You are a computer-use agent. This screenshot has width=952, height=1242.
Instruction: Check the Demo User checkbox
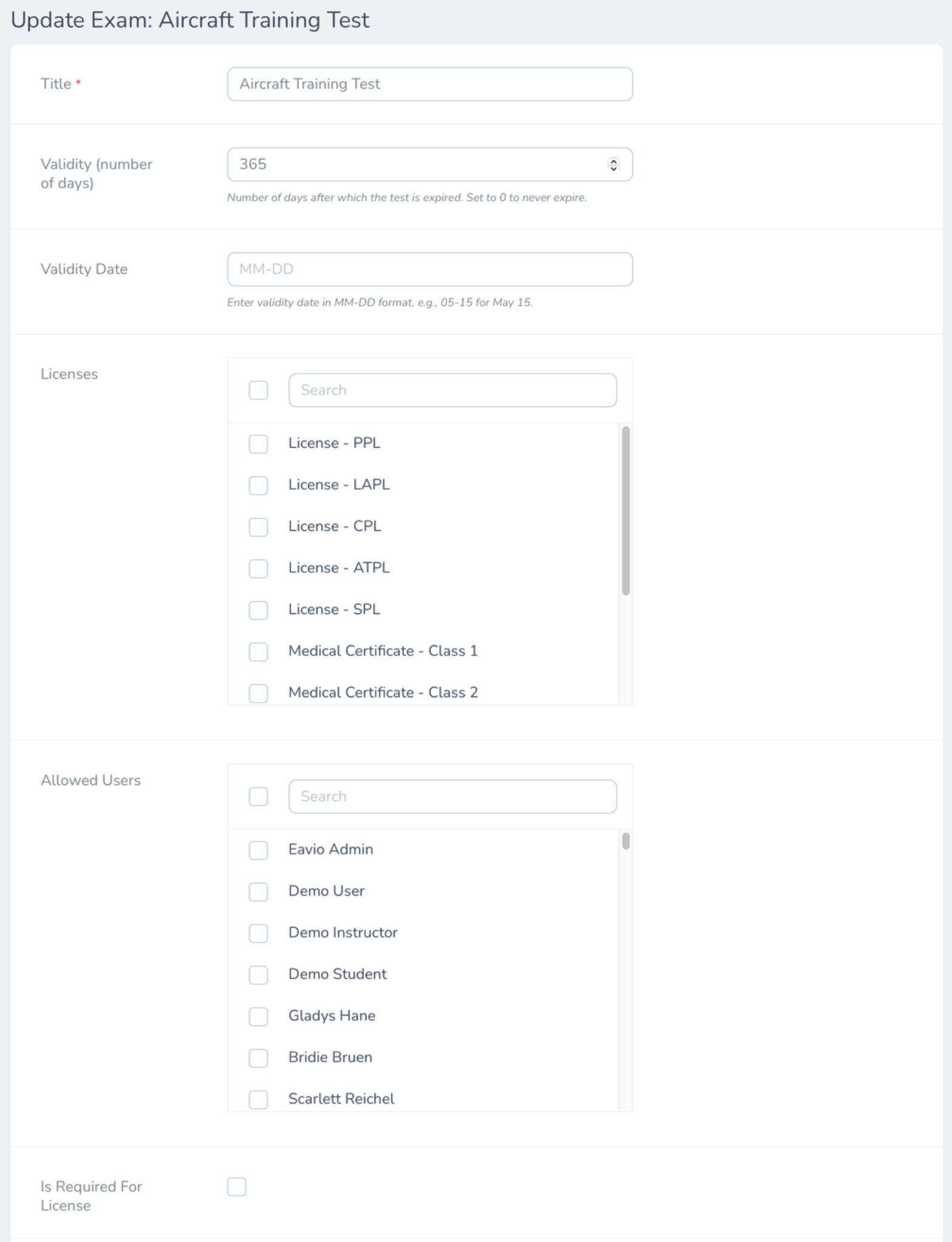(258, 892)
